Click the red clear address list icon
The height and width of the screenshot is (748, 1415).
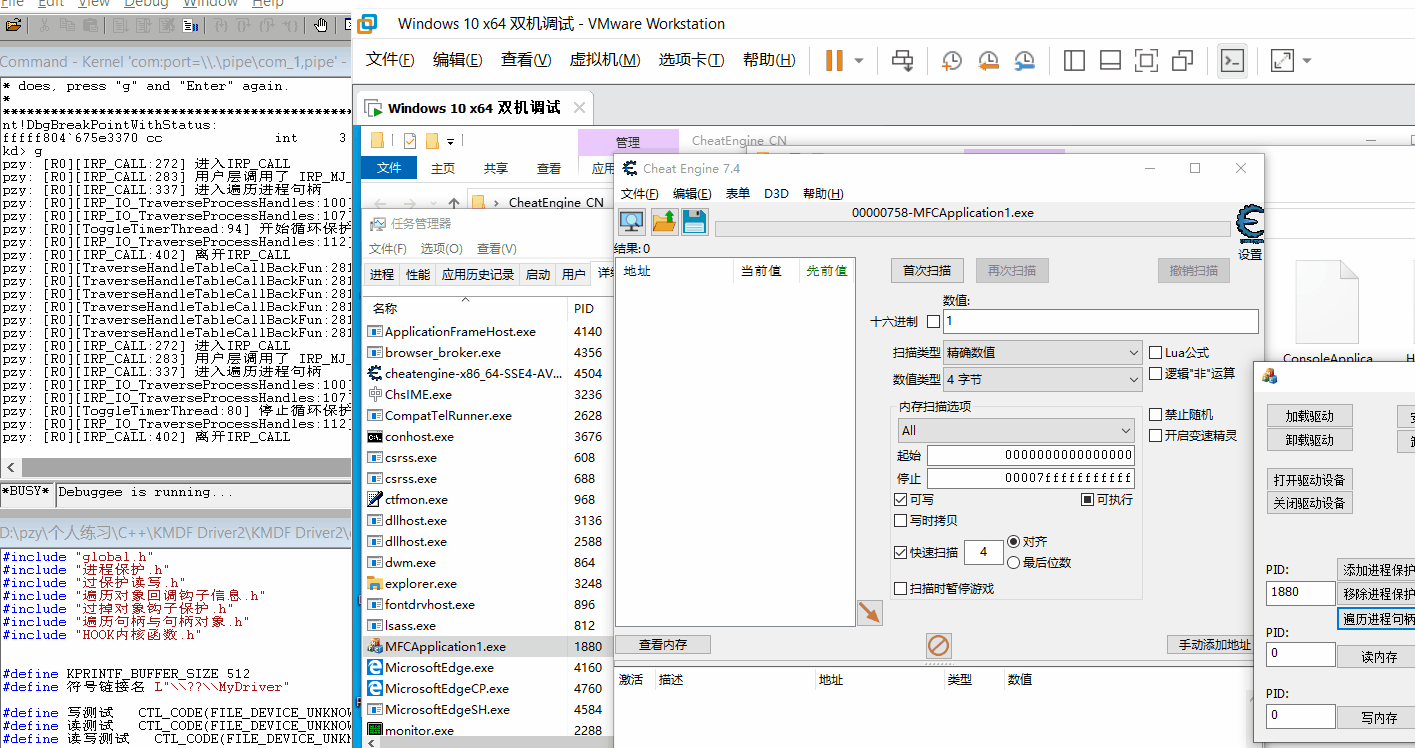[x=938, y=645]
